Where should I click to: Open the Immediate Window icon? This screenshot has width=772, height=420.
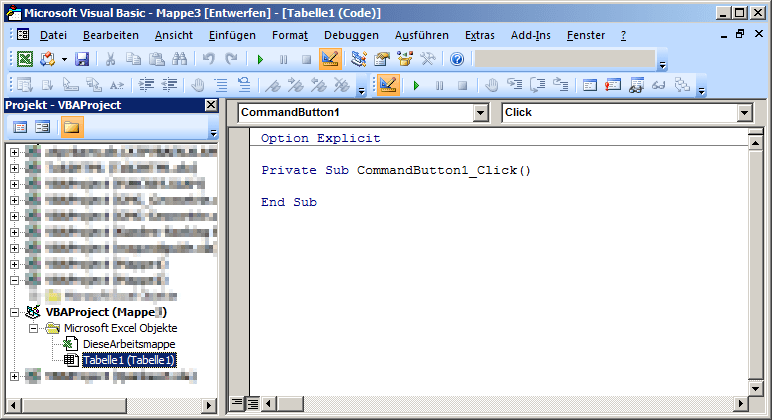(x=612, y=86)
